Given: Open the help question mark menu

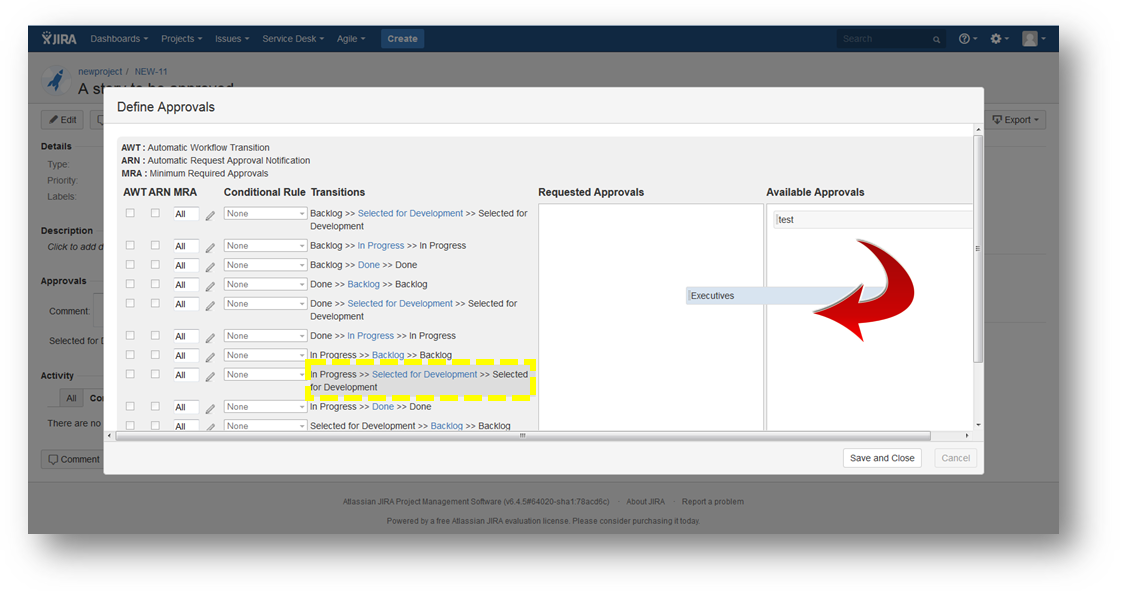Looking at the screenshot, I should coord(966,39).
